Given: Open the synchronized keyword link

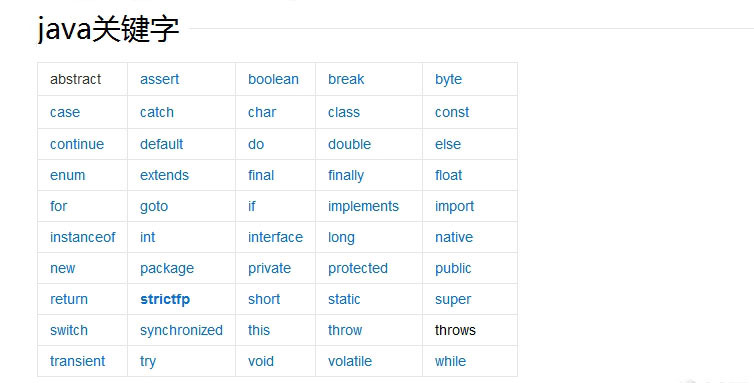Looking at the screenshot, I should (181, 330).
